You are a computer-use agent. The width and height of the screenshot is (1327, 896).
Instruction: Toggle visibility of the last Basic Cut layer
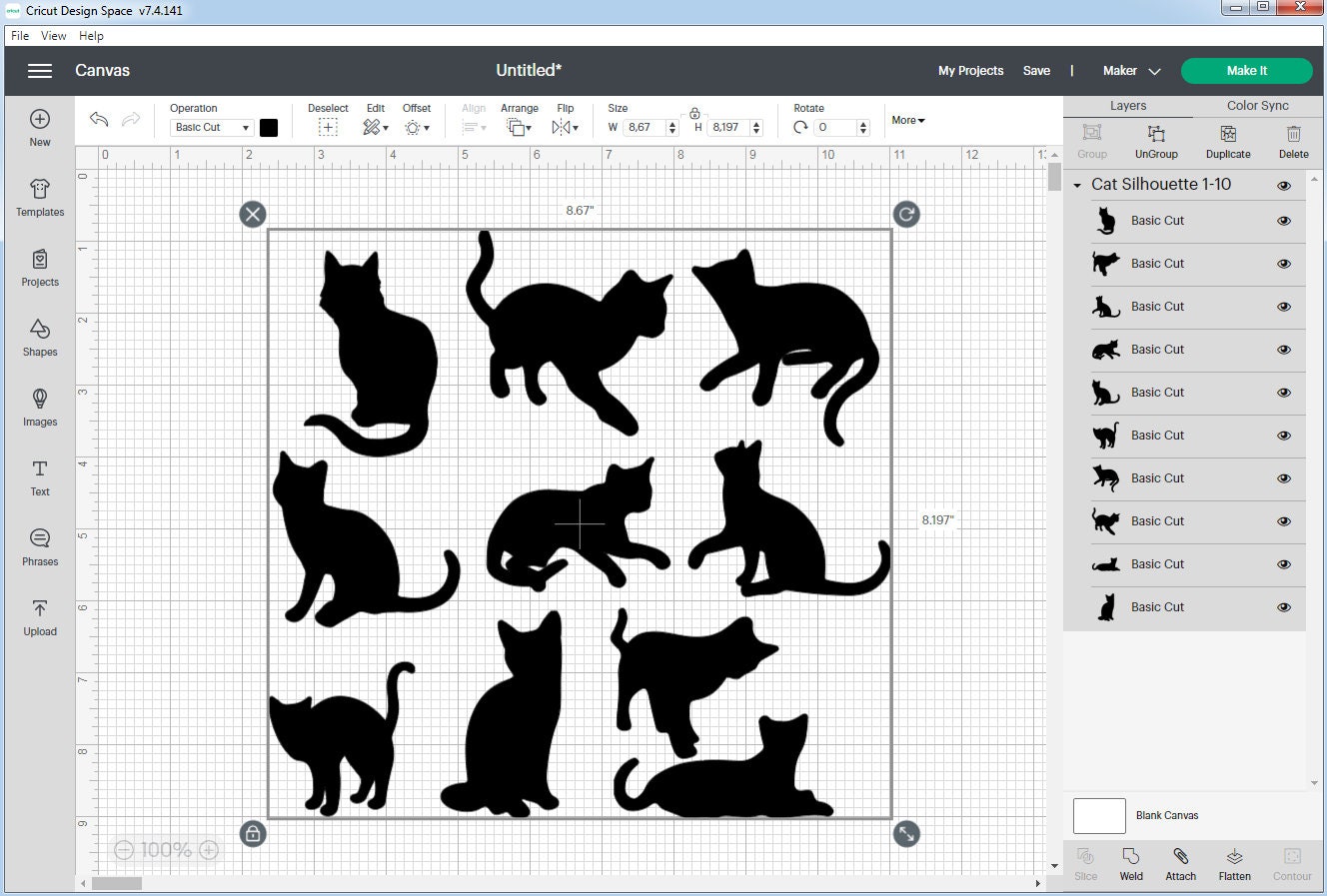click(1283, 606)
